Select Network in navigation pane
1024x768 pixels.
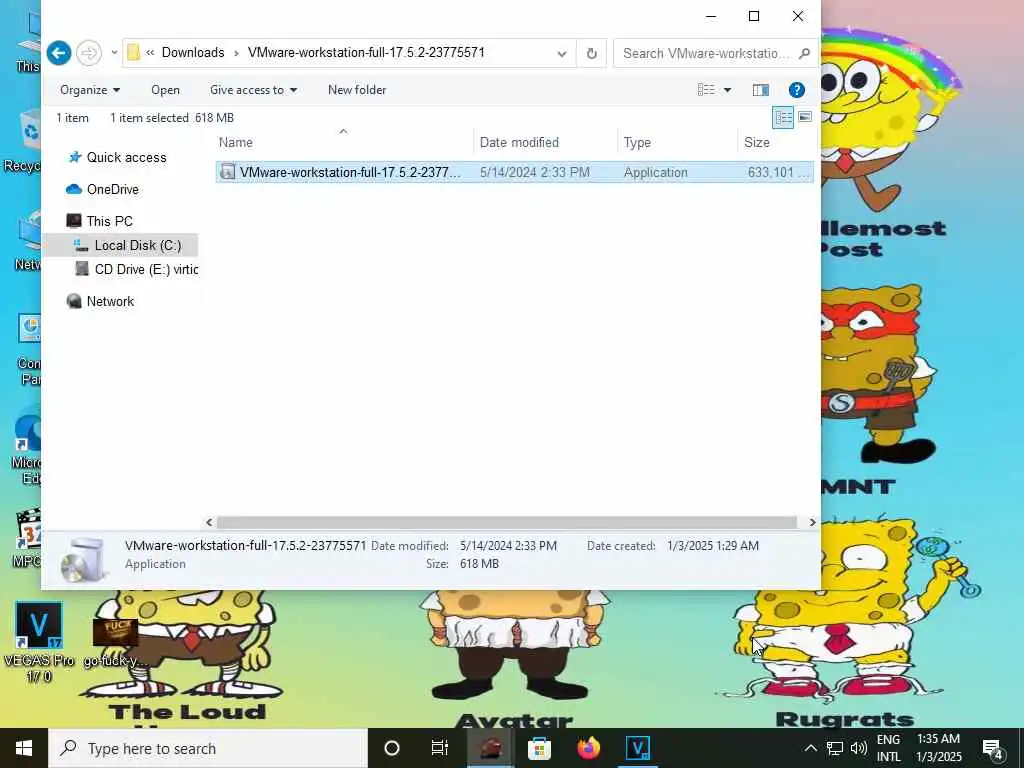pos(101,301)
